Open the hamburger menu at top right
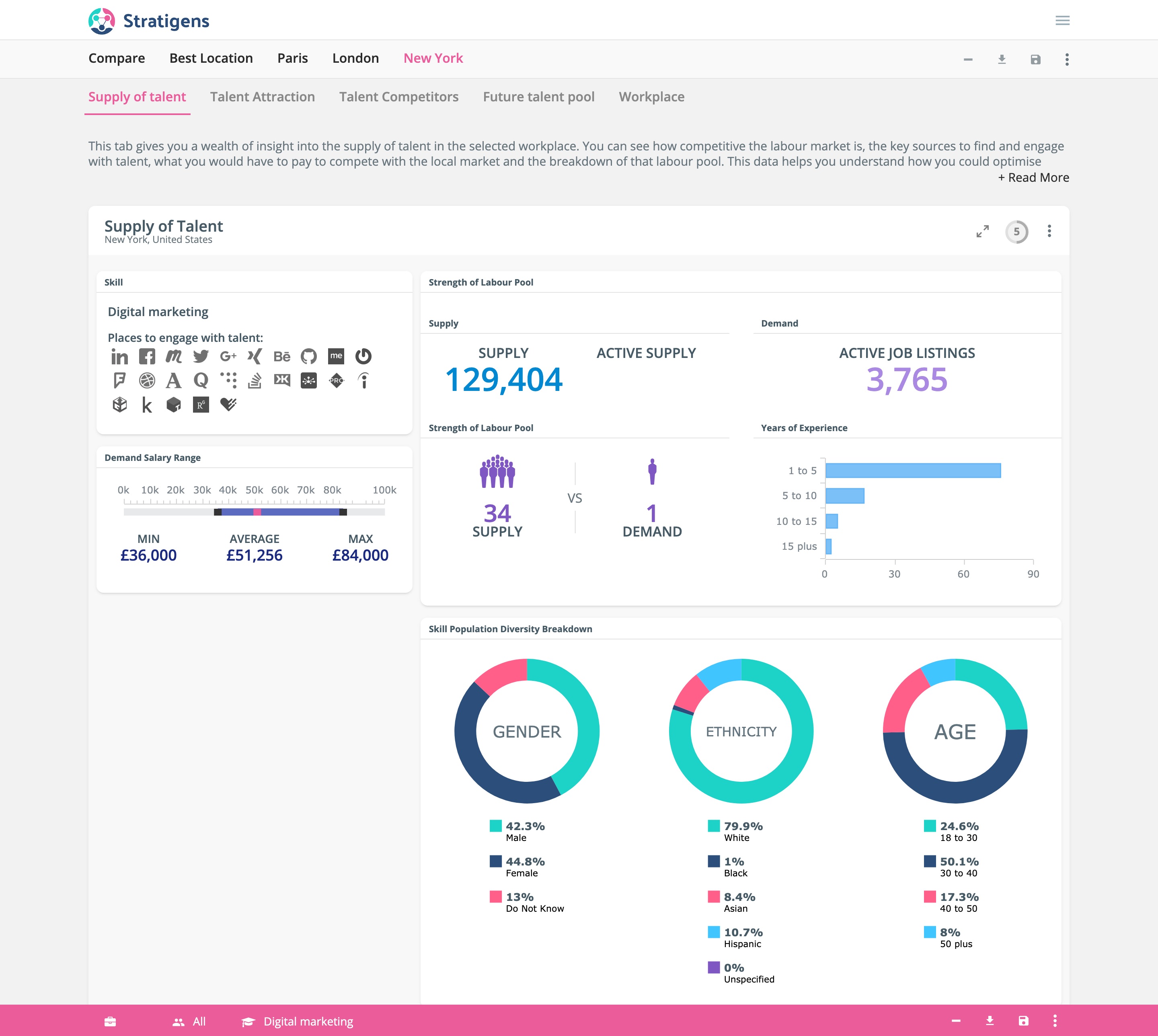The height and width of the screenshot is (1036, 1158). coord(1062,21)
